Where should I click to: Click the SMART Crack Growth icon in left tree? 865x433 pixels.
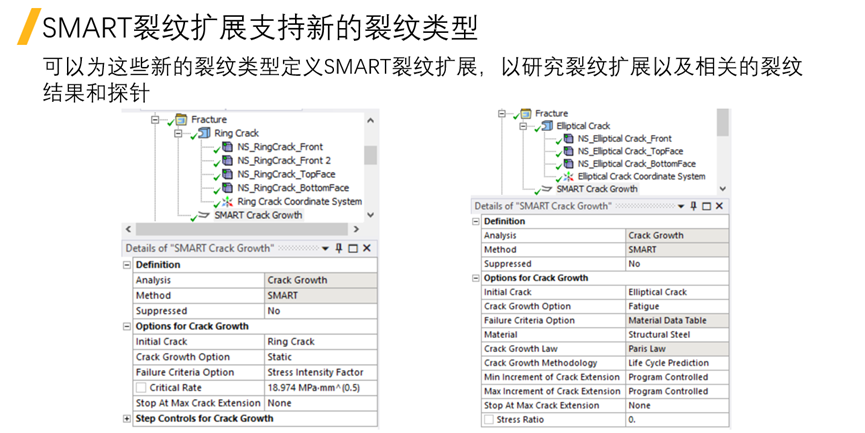tap(204, 215)
